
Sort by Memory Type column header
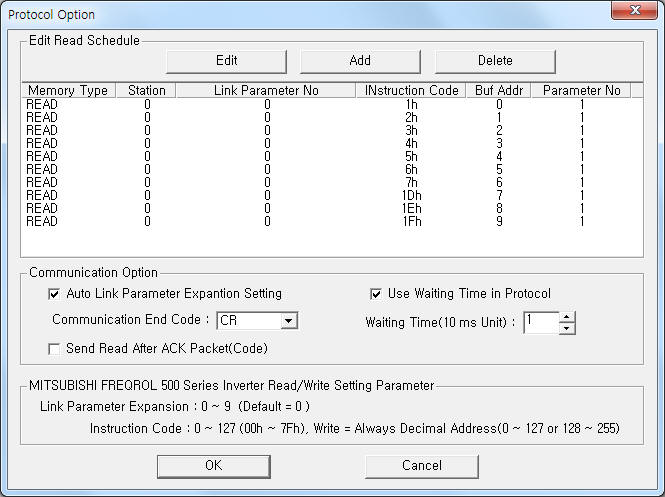tap(68, 90)
